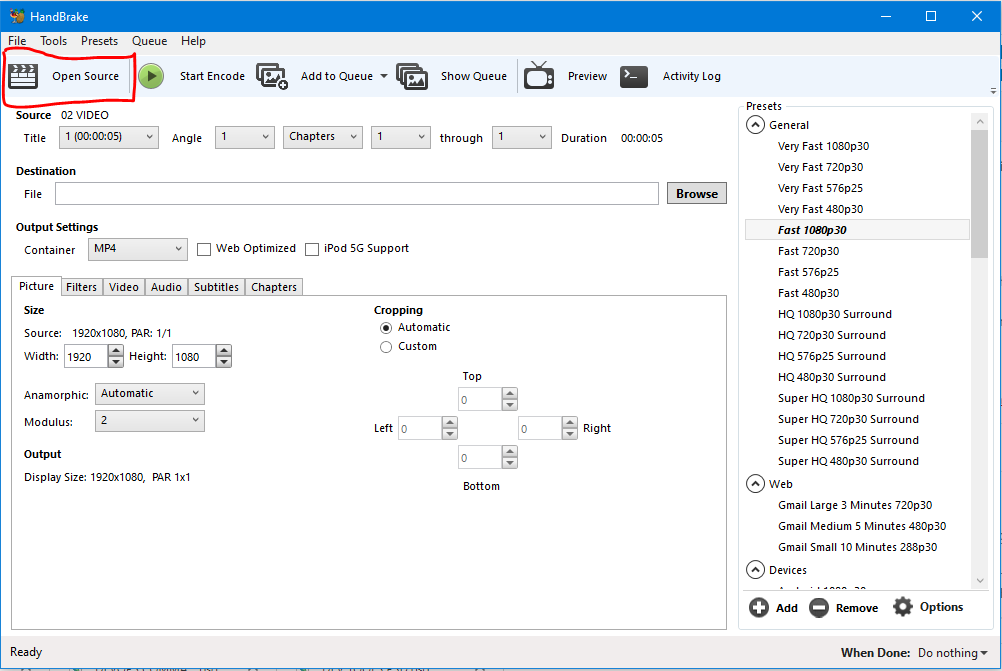Select Custom cropping radio button
The height and width of the screenshot is (671, 1002).
386,347
